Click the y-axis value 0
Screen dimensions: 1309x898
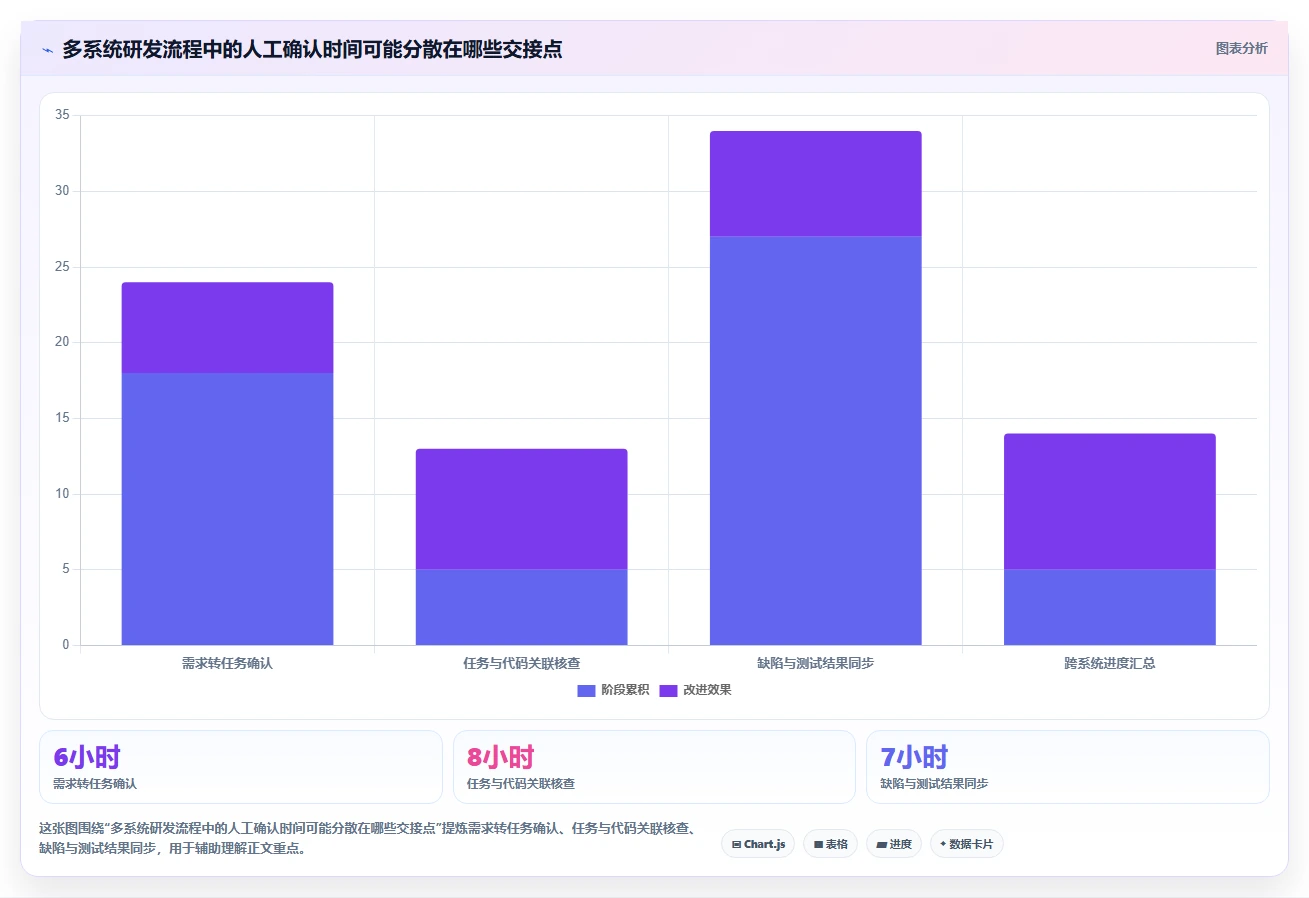pyautogui.click(x=66, y=645)
